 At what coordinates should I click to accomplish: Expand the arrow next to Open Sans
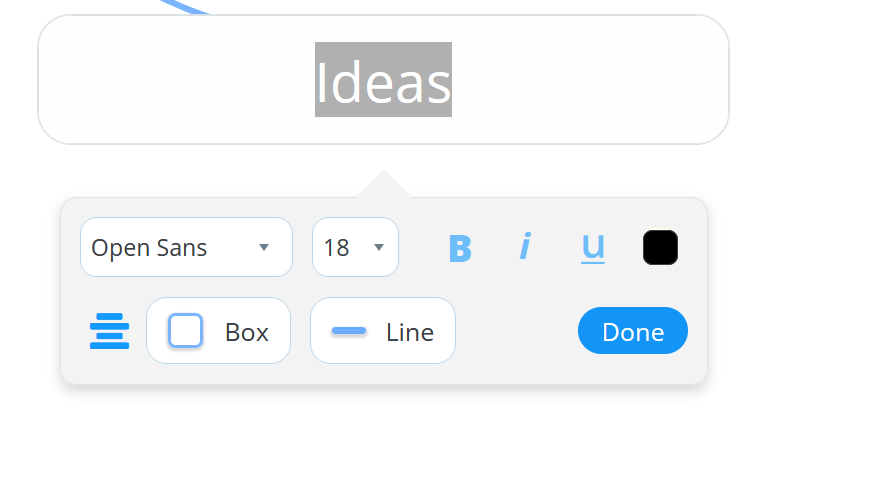click(264, 248)
